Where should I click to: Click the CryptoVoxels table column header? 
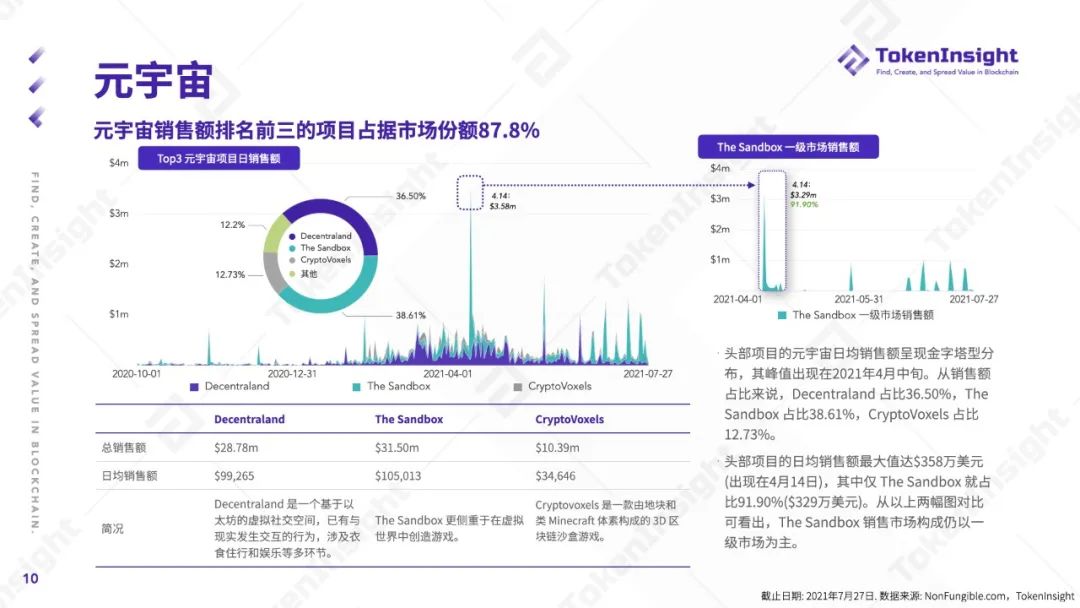pyautogui.click(x=570, y=419)
